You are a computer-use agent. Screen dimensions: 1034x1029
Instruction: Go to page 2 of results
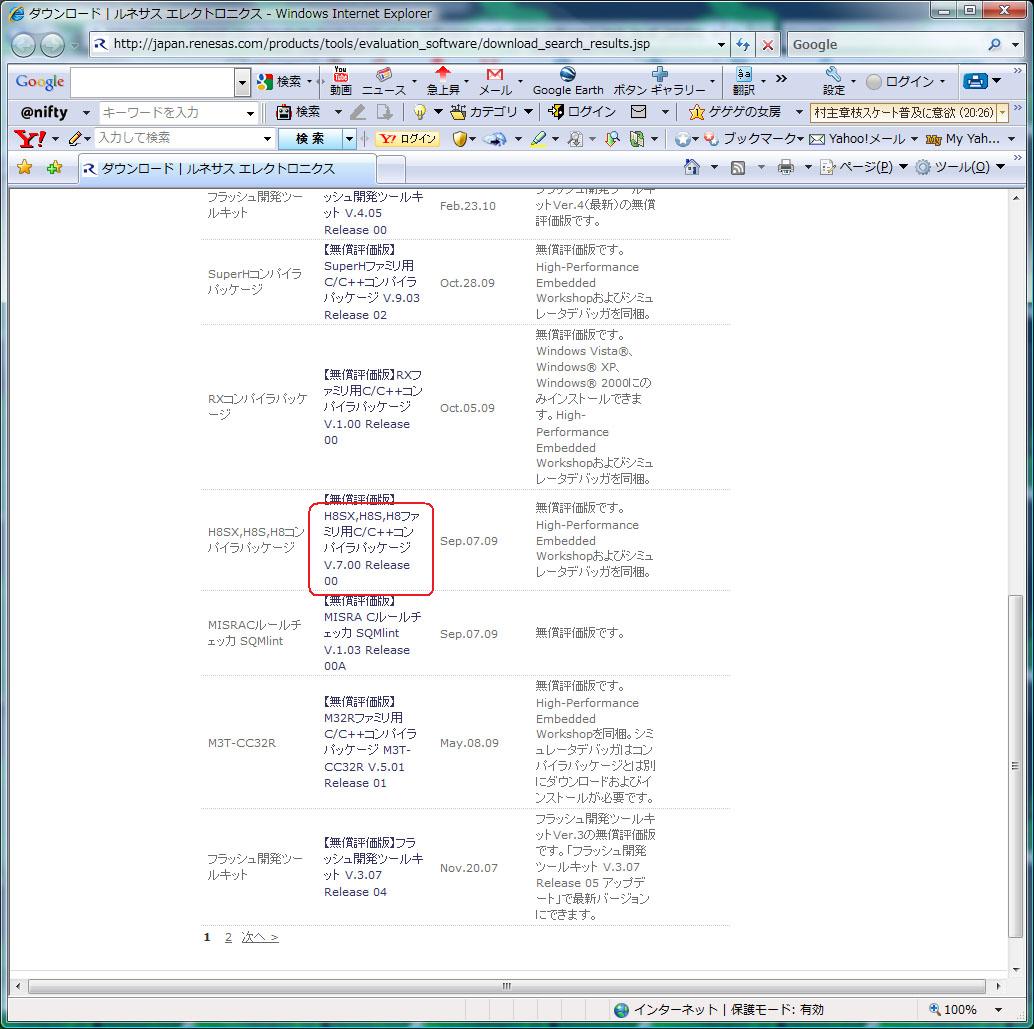coord(228,937)
